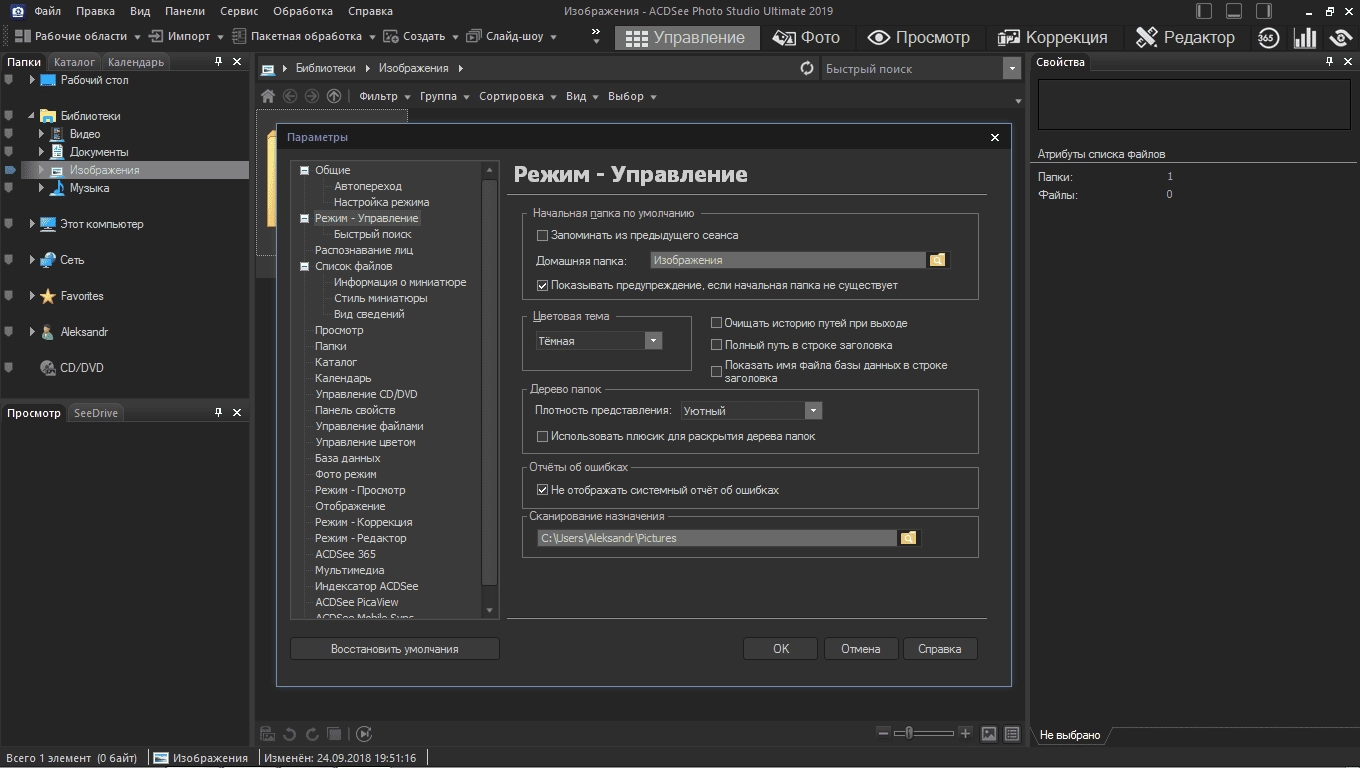The width and height of the screenshot is (1360, 768).
Task: Click the ACDSee app logo in title bar
Action: pyautogui.click(x=17, y=11)
